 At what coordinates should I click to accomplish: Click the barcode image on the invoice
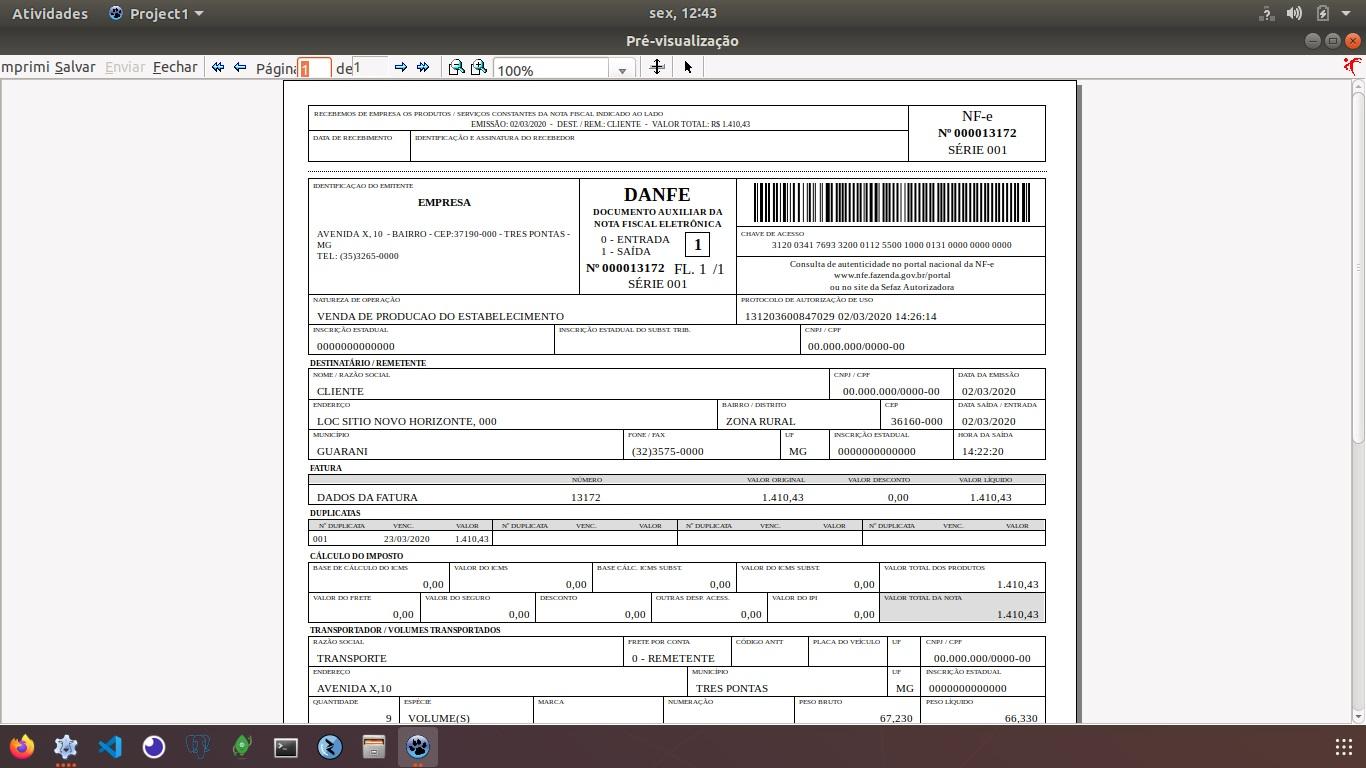(x=891, y=202)
